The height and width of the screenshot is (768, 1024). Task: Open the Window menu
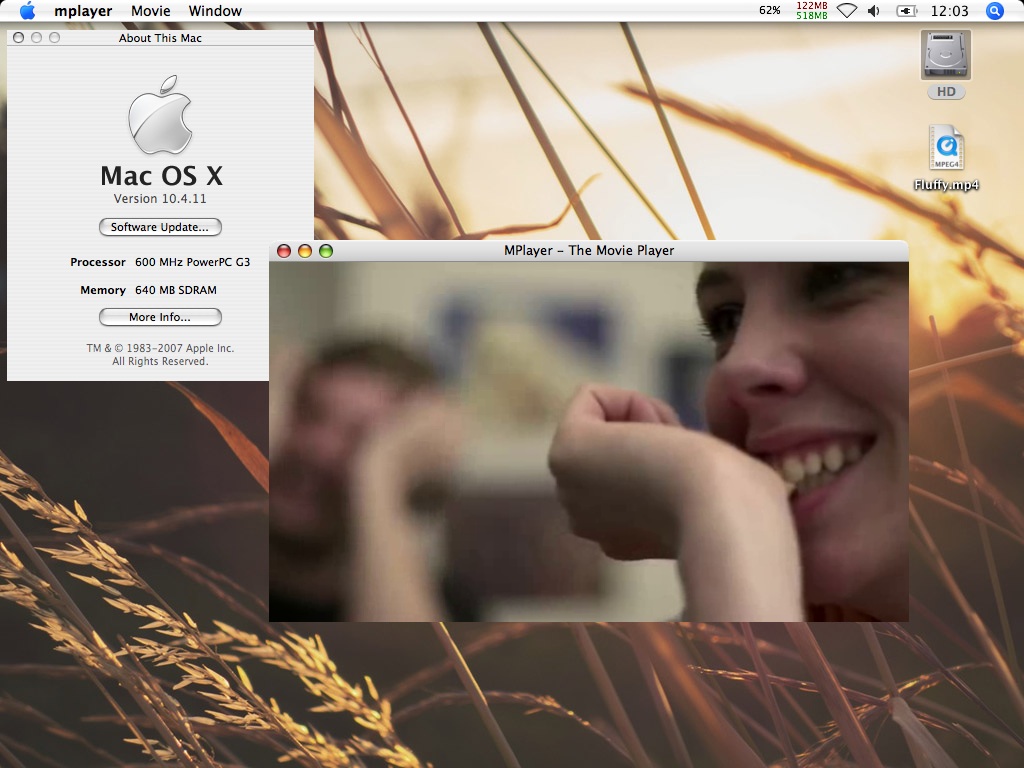pyautogui.click(x=215, y=11)
